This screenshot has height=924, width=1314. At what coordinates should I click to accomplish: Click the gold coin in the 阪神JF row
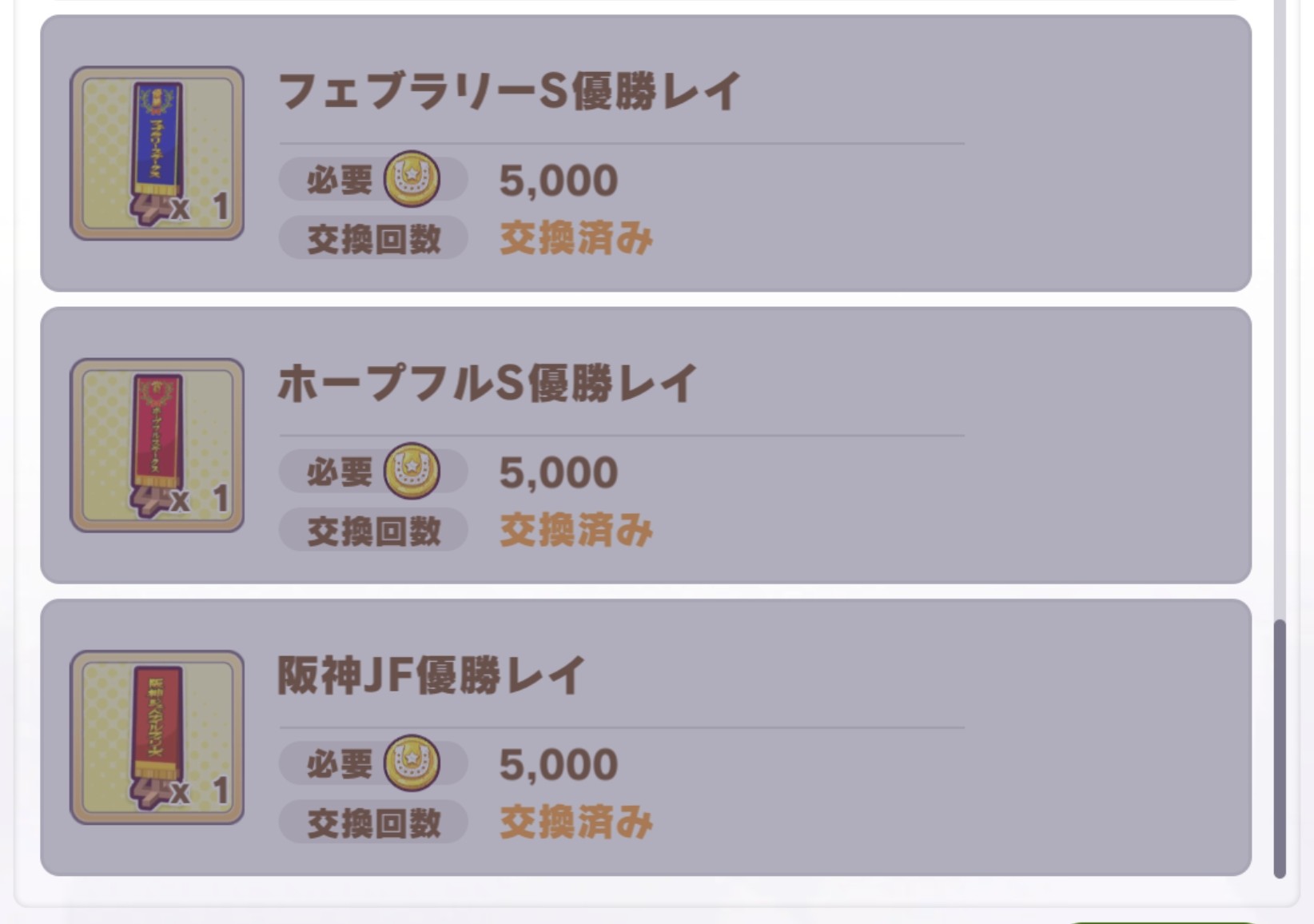click(412, 763)
